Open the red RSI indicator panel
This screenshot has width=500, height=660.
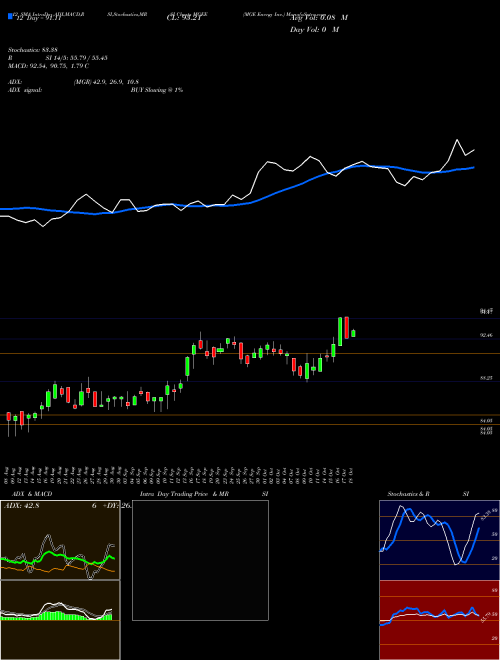(x=439, y=620)
